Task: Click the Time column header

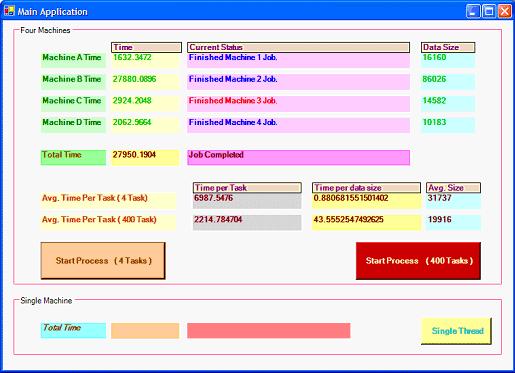Action: click(x=146, y=47)
